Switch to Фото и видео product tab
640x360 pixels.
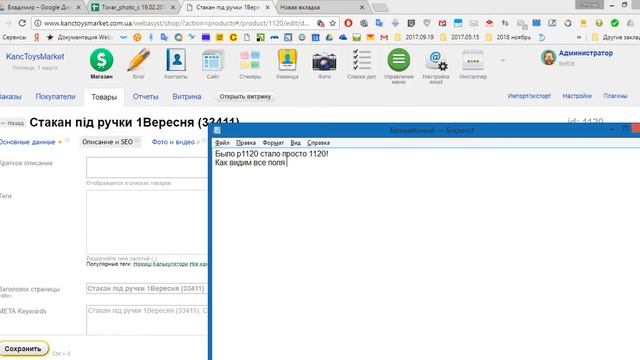point(173,142)
